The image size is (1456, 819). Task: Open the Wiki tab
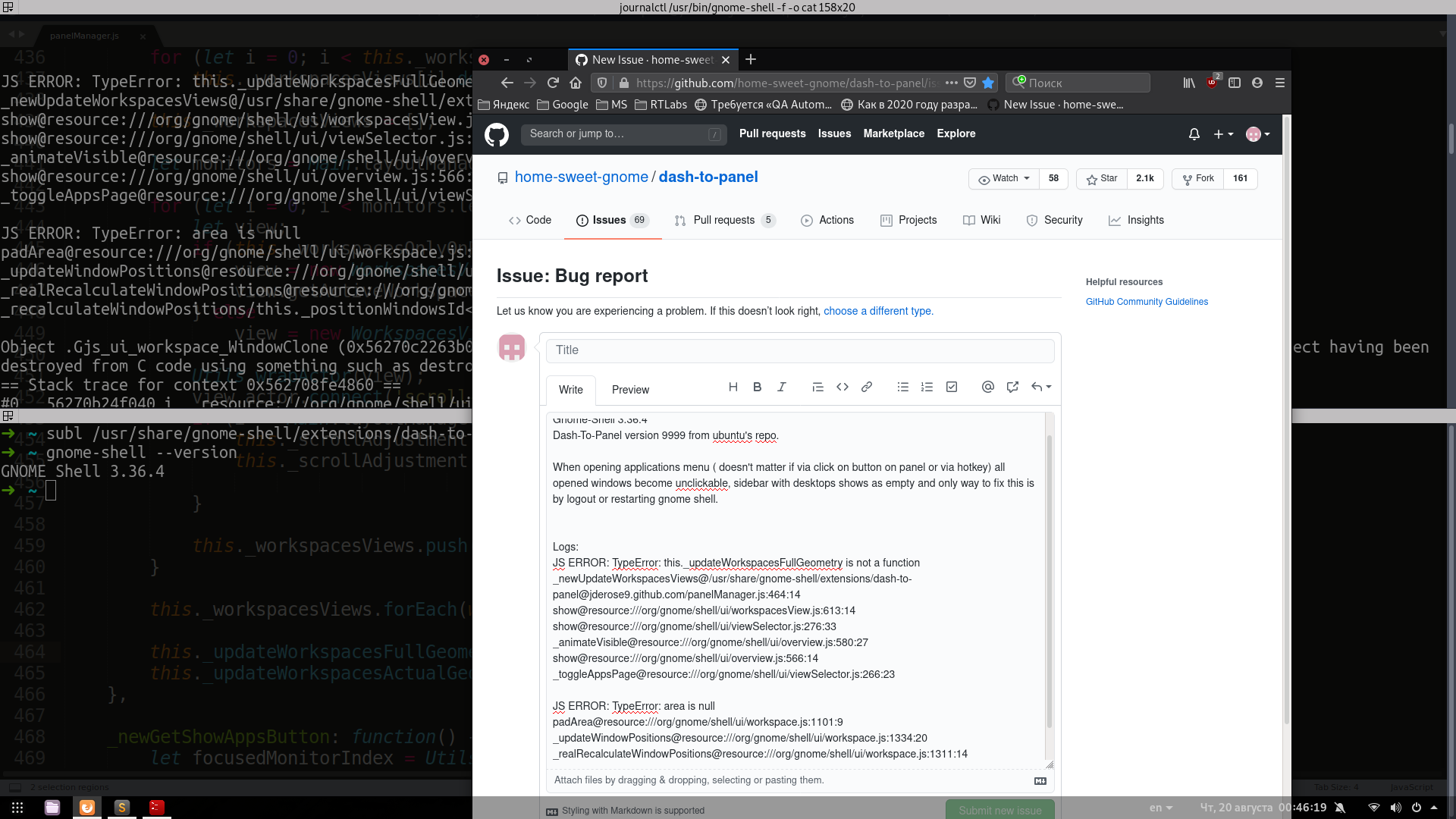pyautogui.click(x=982, y=220)
